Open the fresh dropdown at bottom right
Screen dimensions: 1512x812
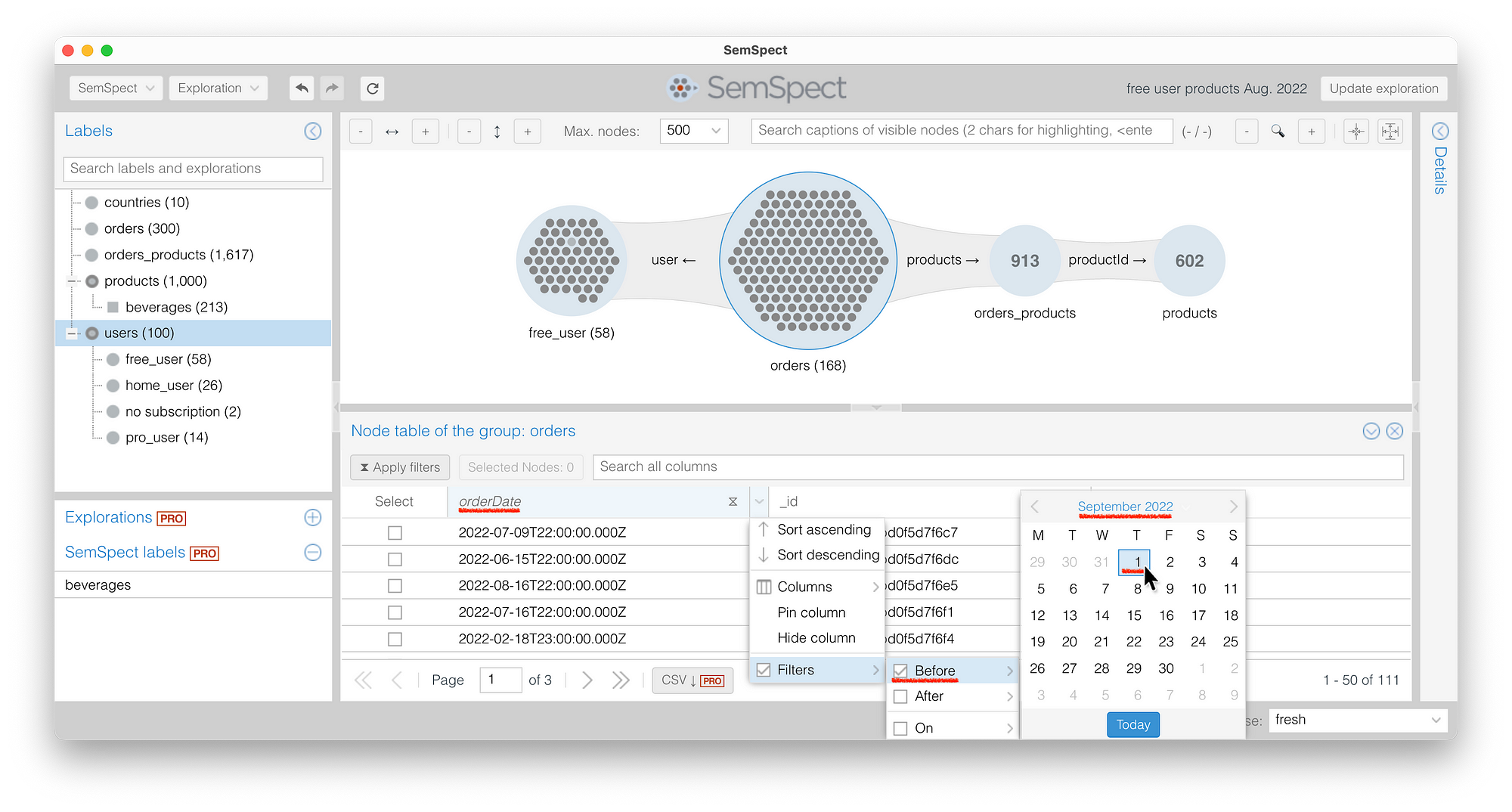1357,720
